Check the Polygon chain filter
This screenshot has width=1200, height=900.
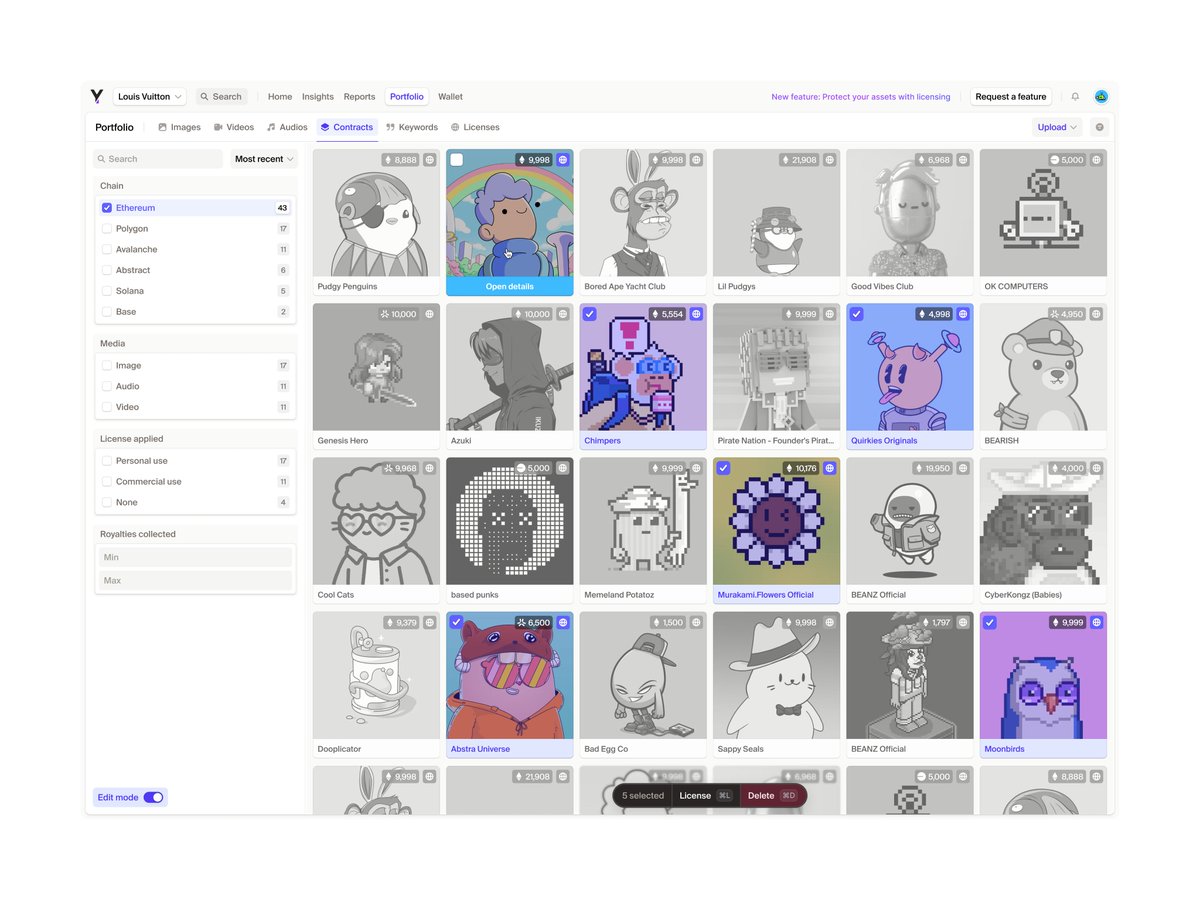[107, 229]
